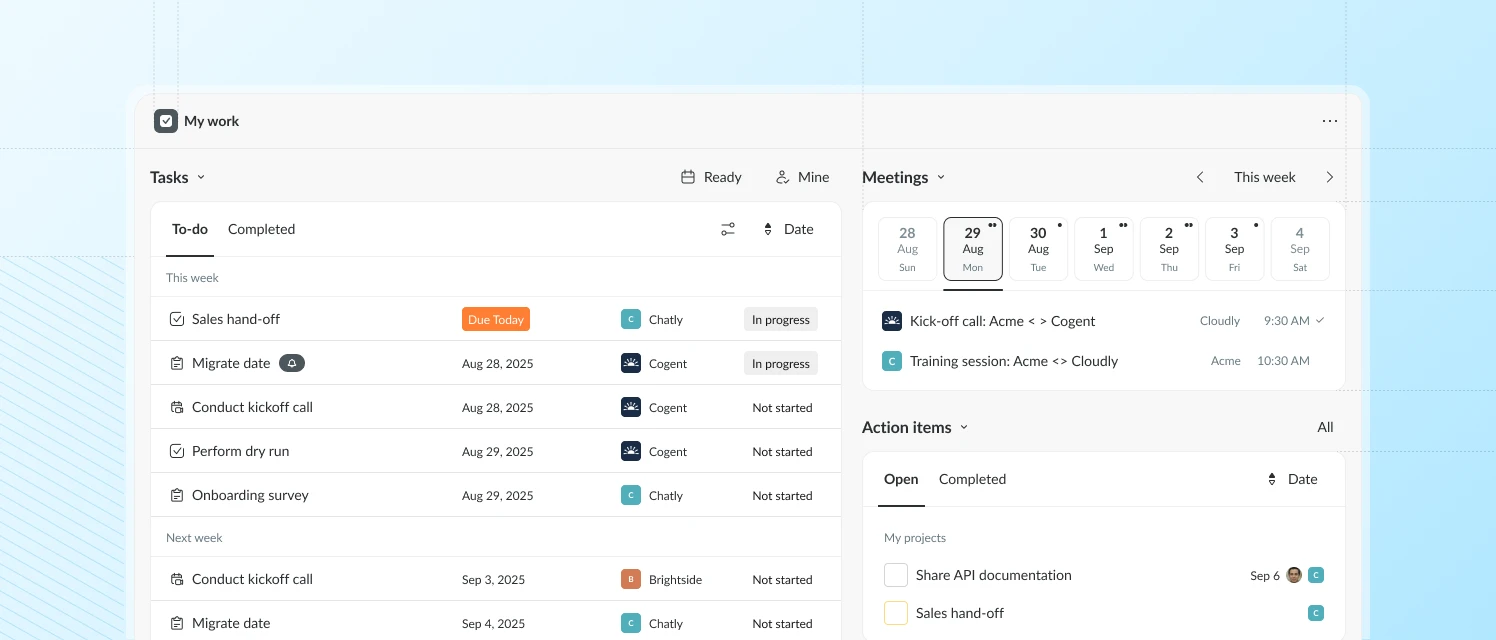This screenshot has width=1496, height=640.
Task: Click the Cogent logo beside Kick-off call meeting
Action: pyautogui.click(x=892, y=321)
